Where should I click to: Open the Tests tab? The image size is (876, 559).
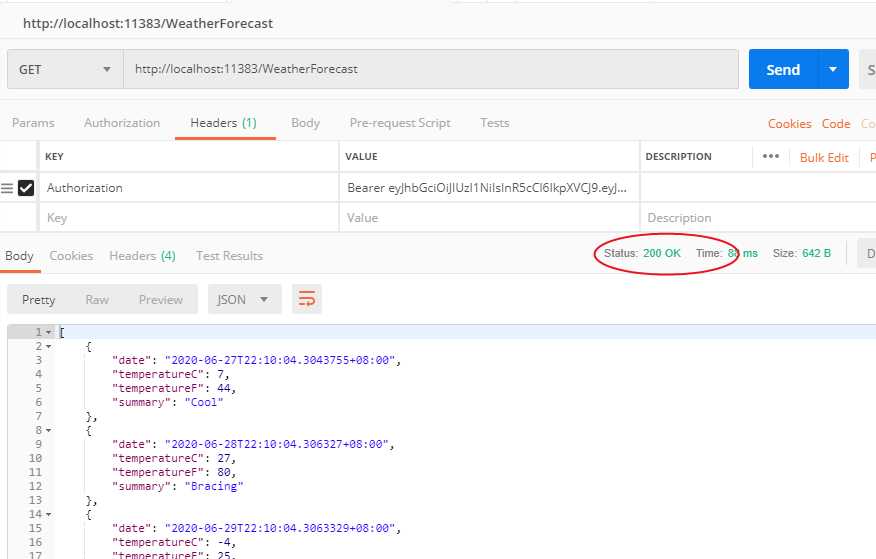494,123
